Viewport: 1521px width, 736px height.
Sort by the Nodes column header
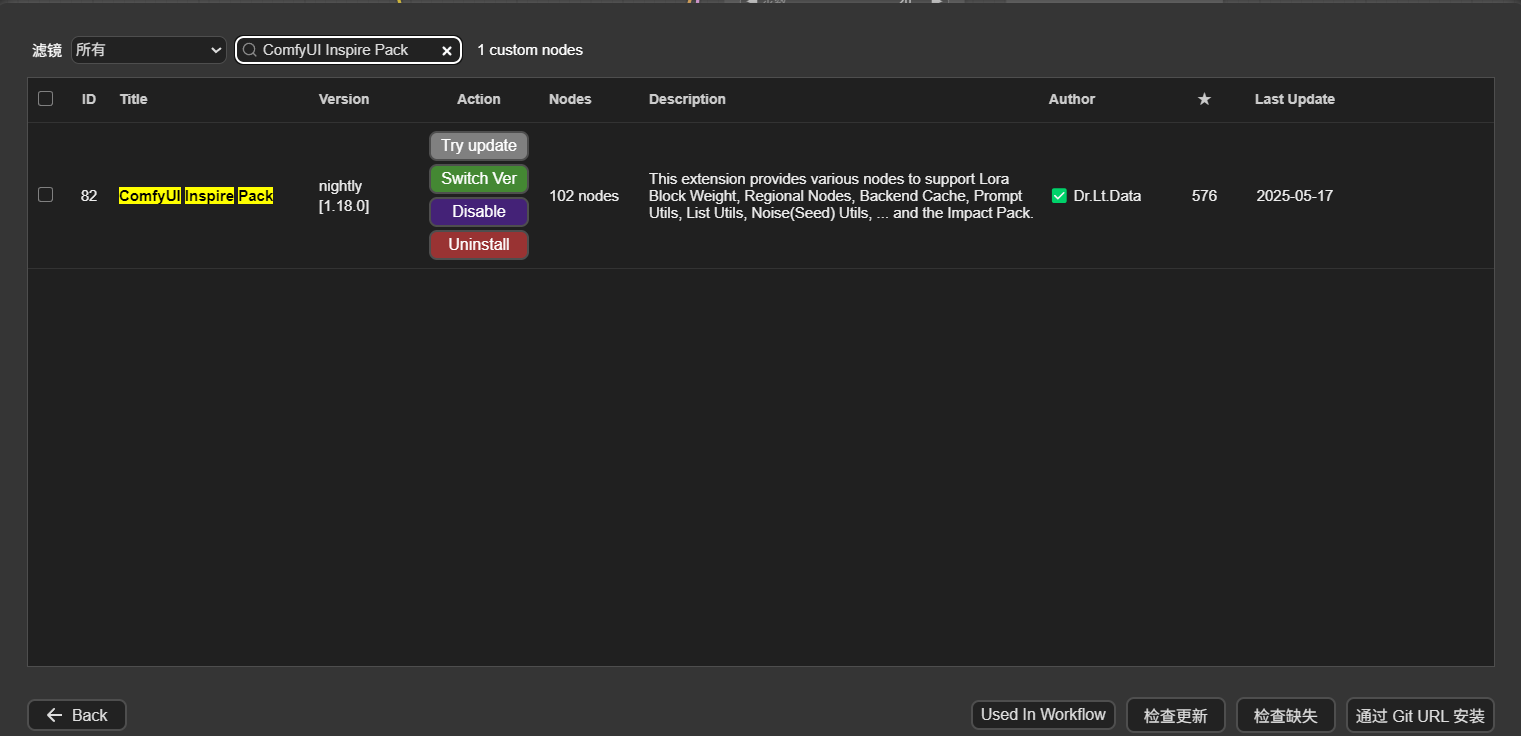[570, 99]
